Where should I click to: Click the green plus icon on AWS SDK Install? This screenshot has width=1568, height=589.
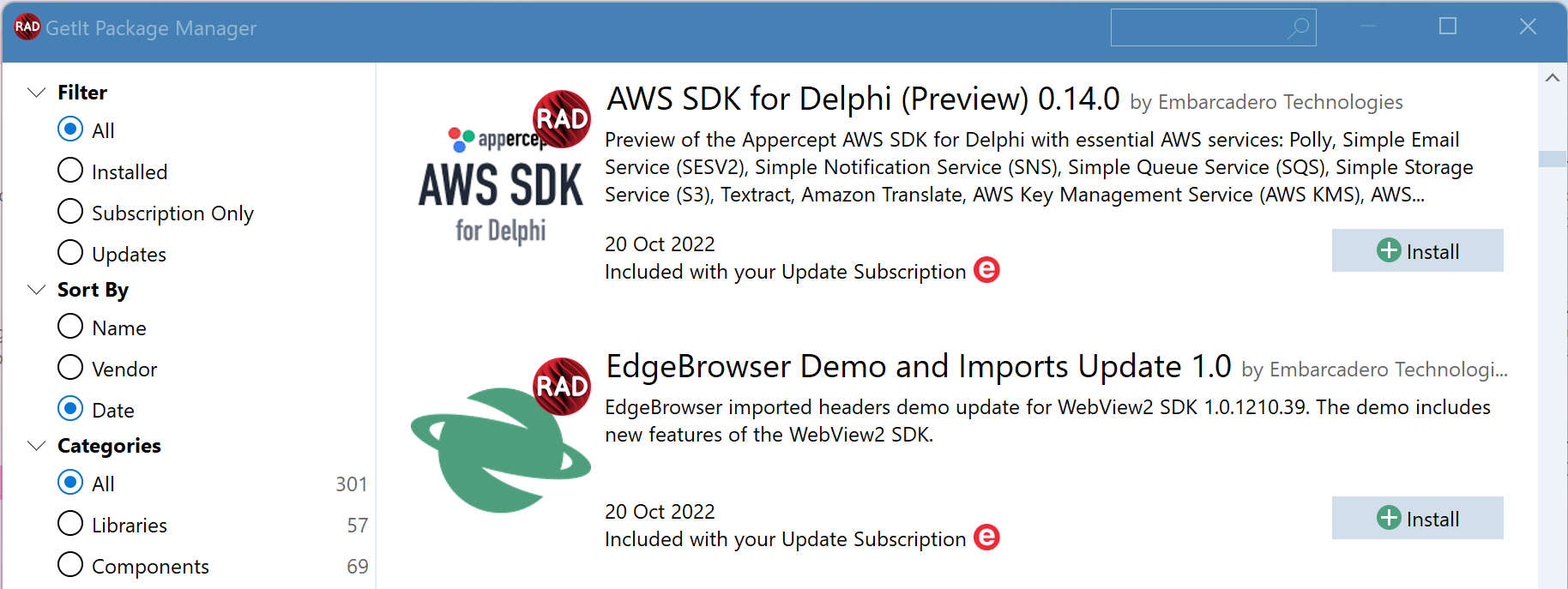[1389, 250]
